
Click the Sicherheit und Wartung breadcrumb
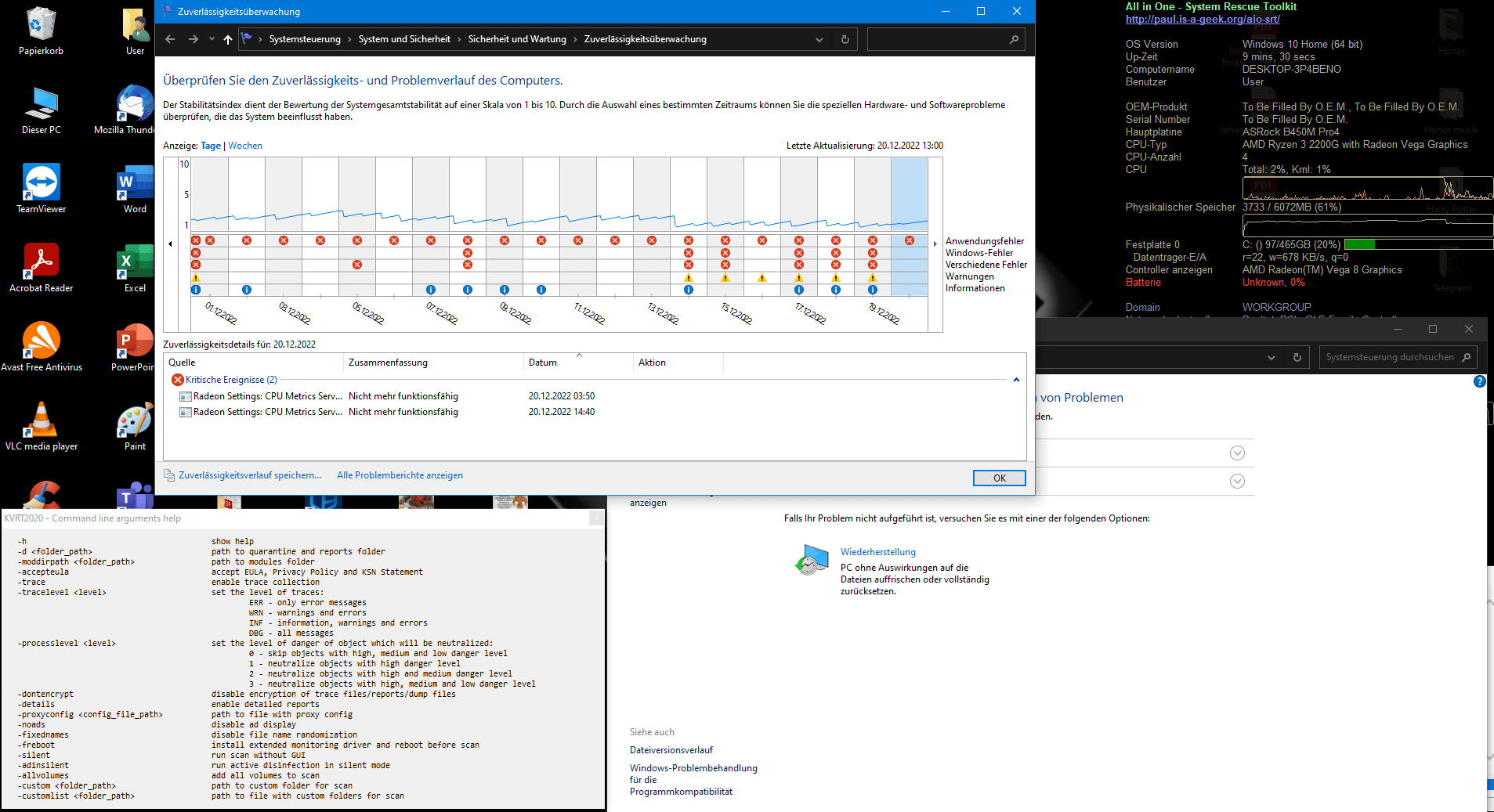(x=517, y=39)
